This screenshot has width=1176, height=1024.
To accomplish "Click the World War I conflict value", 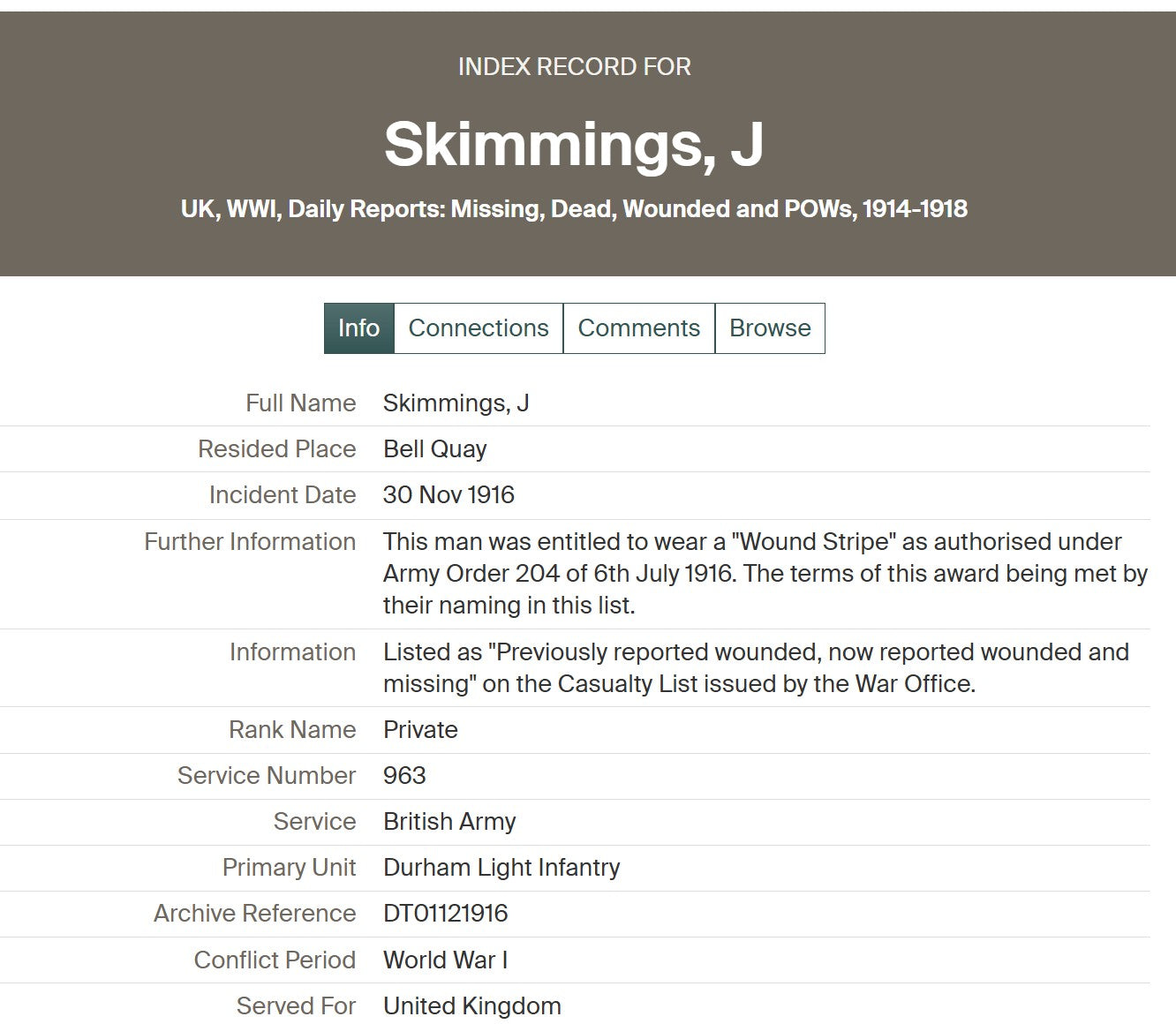I will [x=445, y=960].
